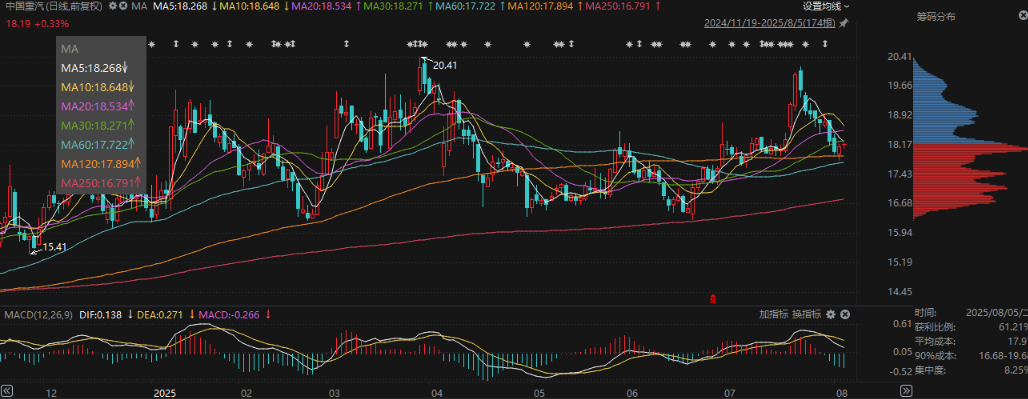The image size is (1028, 399).
Task: Click the 12 month label on time axis
Action: point(52,394)
